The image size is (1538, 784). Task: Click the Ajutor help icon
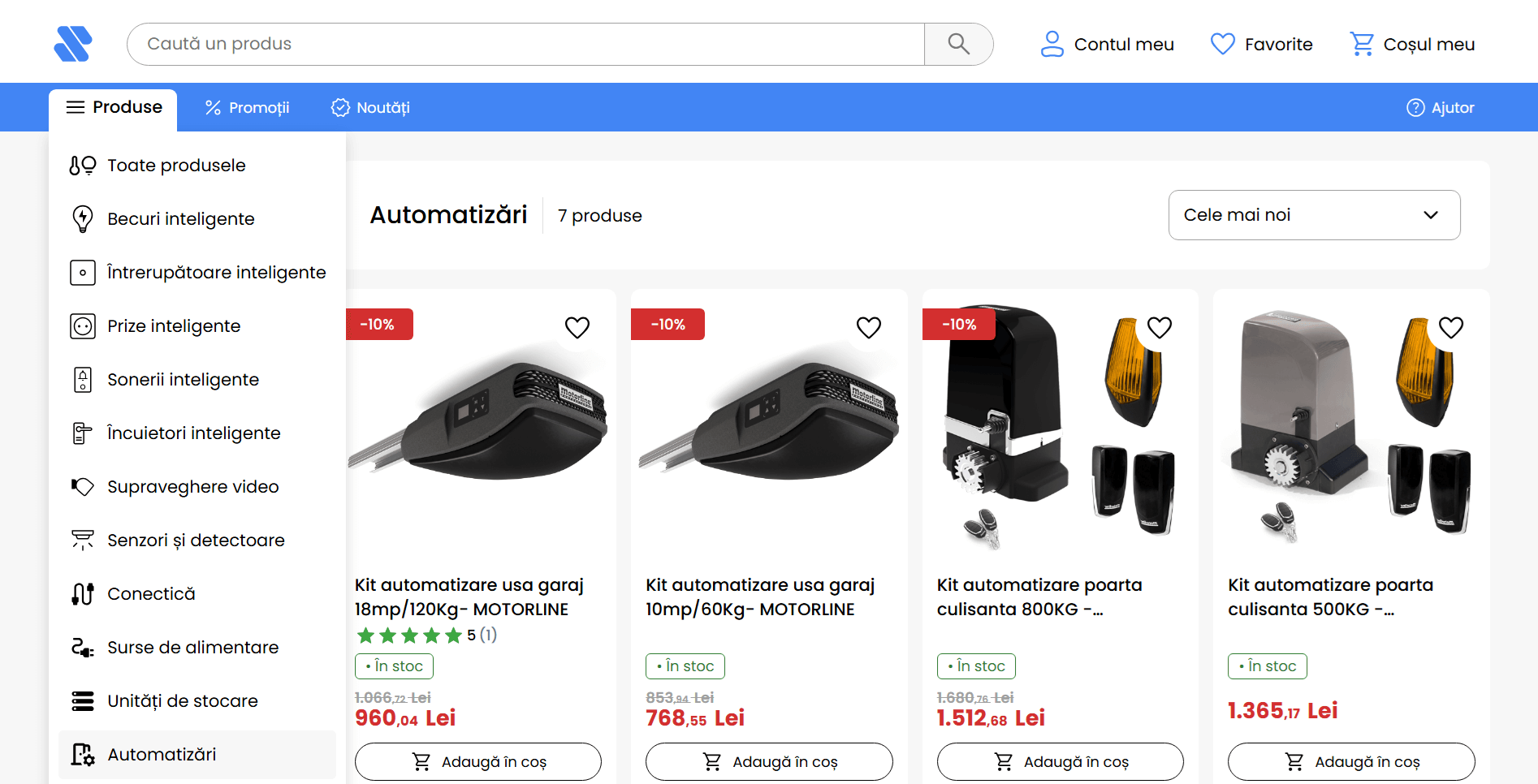pyautogui.click(x=1415, y=108)
